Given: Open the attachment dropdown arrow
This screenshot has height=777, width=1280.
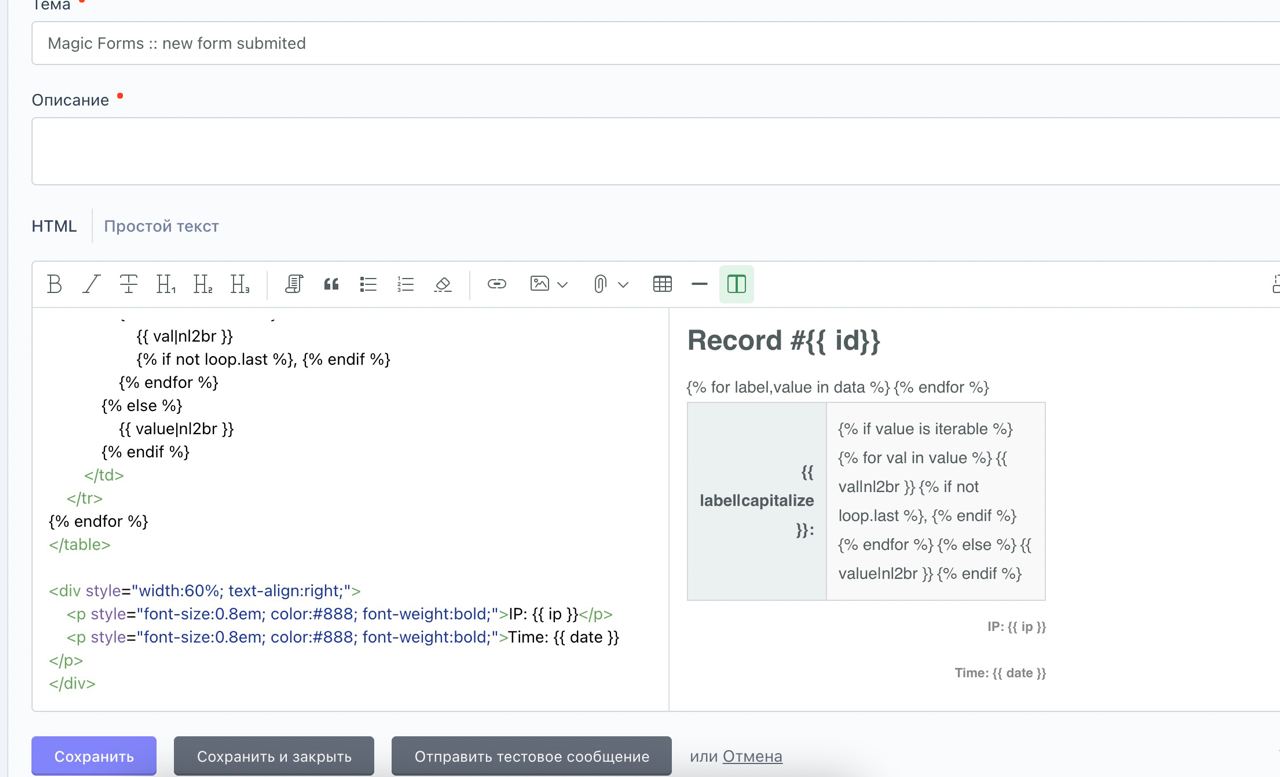Looking at the screenshot, I should (x=623, y=285).
